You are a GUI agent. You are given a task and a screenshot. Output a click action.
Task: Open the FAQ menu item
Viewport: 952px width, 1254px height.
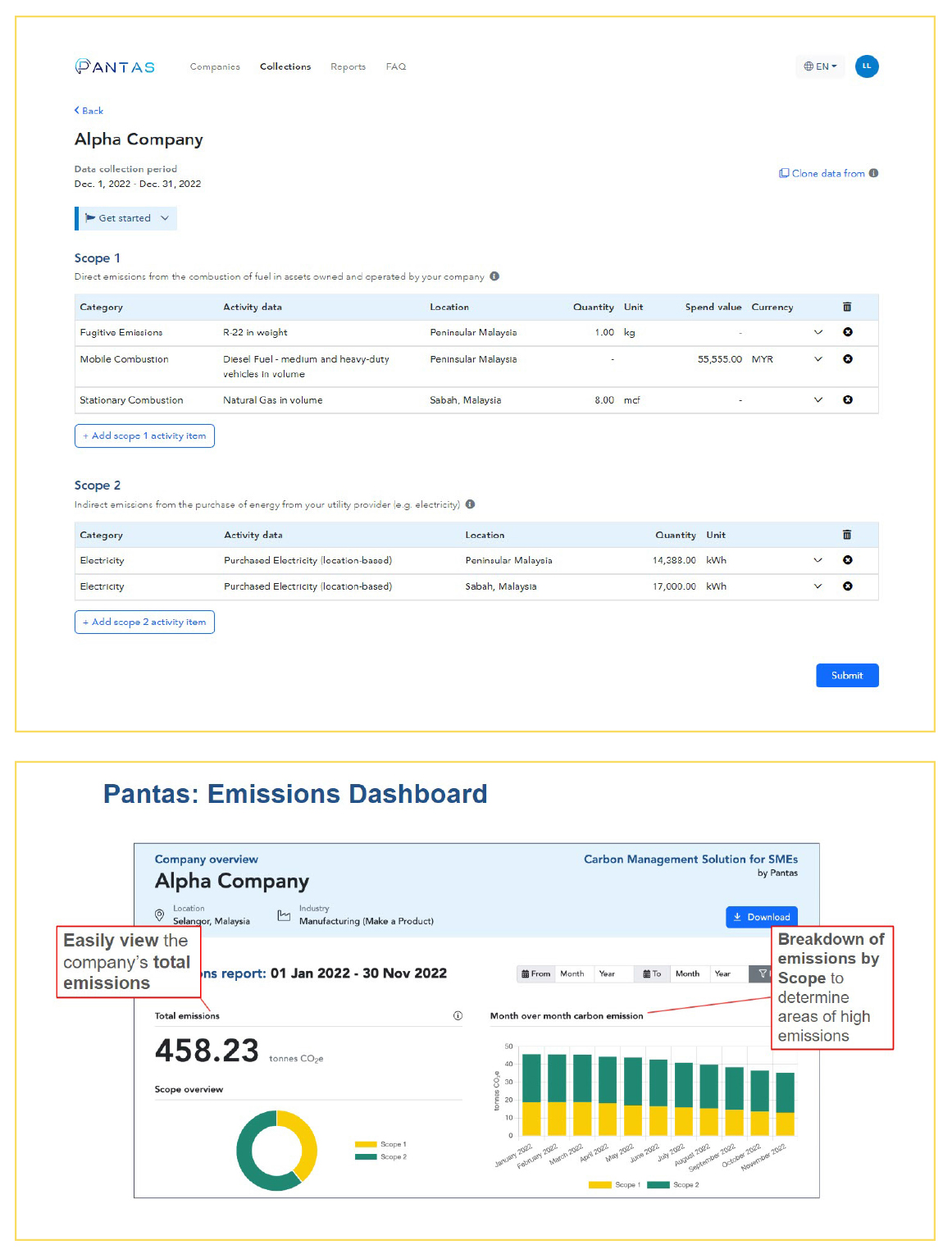pyautogui.click(x=396, y=67)
